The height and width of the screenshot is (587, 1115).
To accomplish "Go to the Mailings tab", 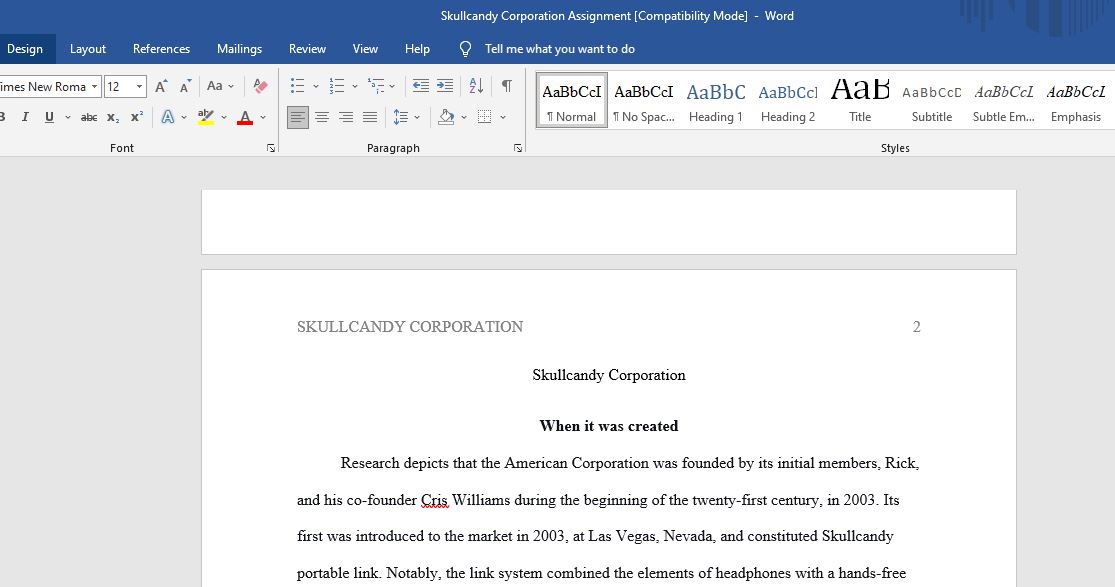I will click(x=240, y=48).
